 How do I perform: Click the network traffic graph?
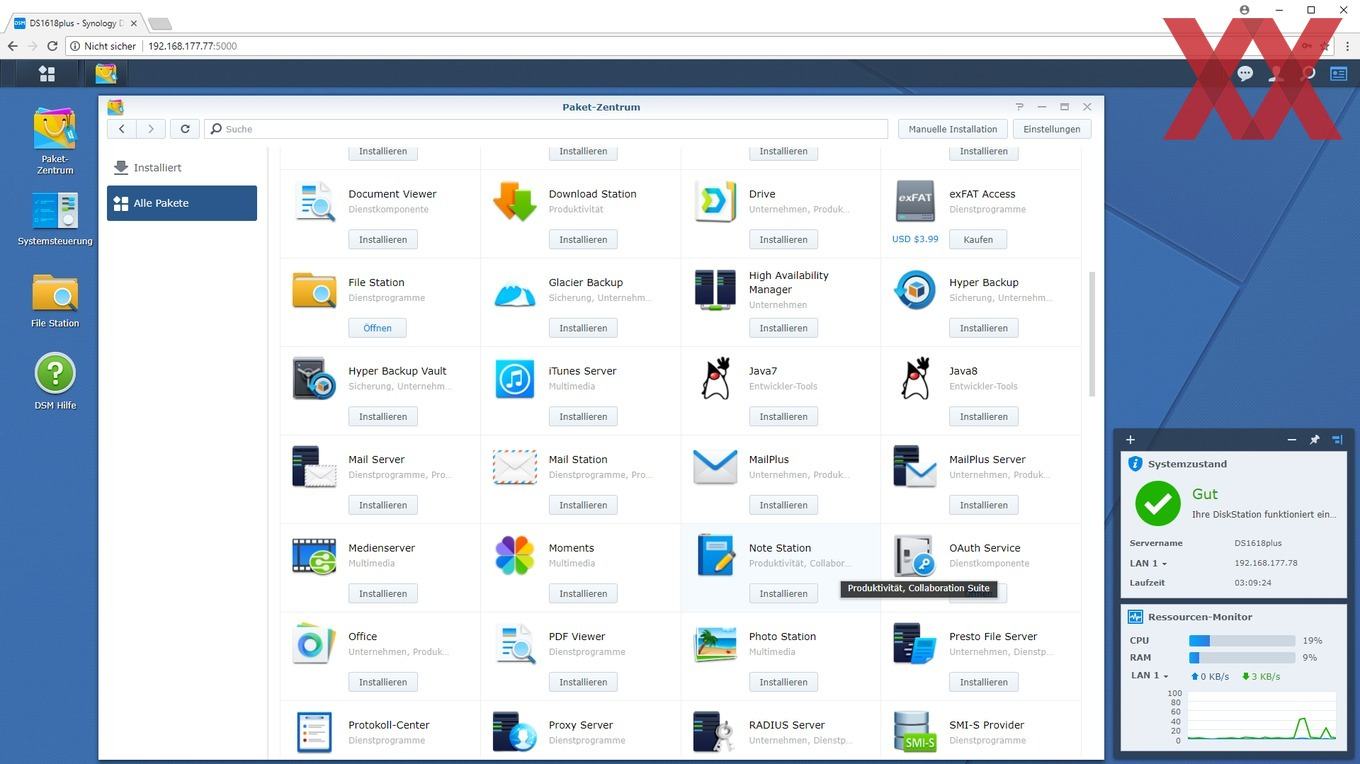1261,717
